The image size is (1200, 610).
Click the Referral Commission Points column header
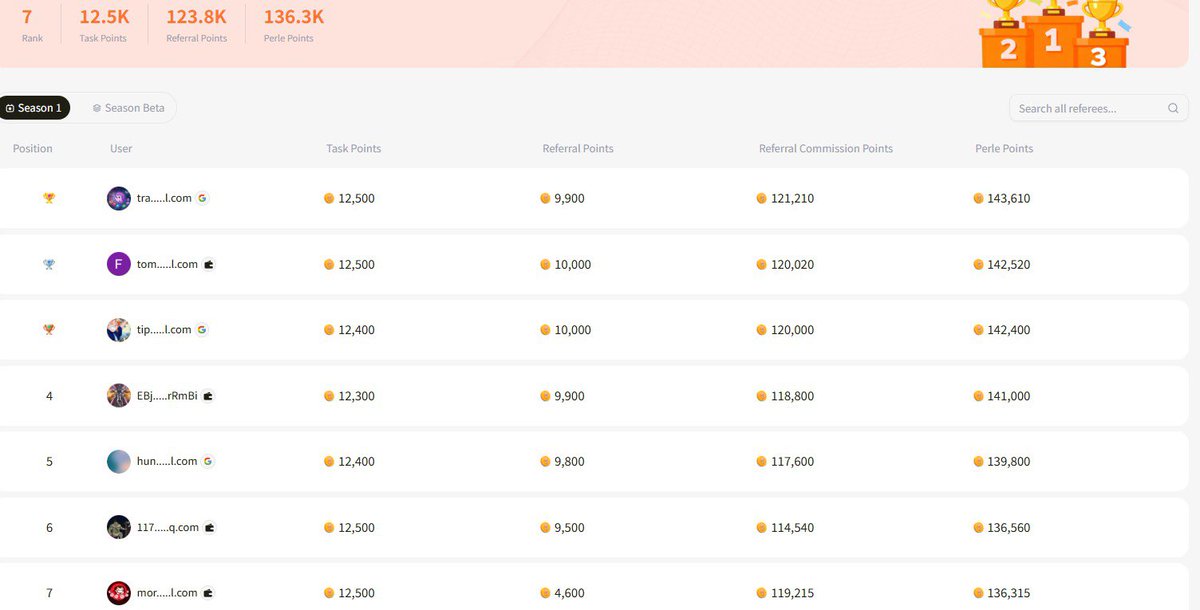pyautogui.click(x=826, y=148)
